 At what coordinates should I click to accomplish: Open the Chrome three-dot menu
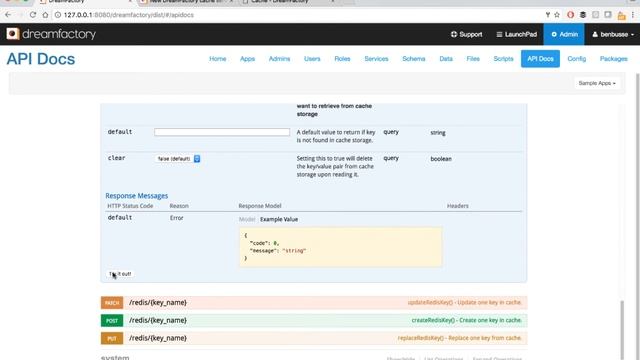(x=633, y=15)
